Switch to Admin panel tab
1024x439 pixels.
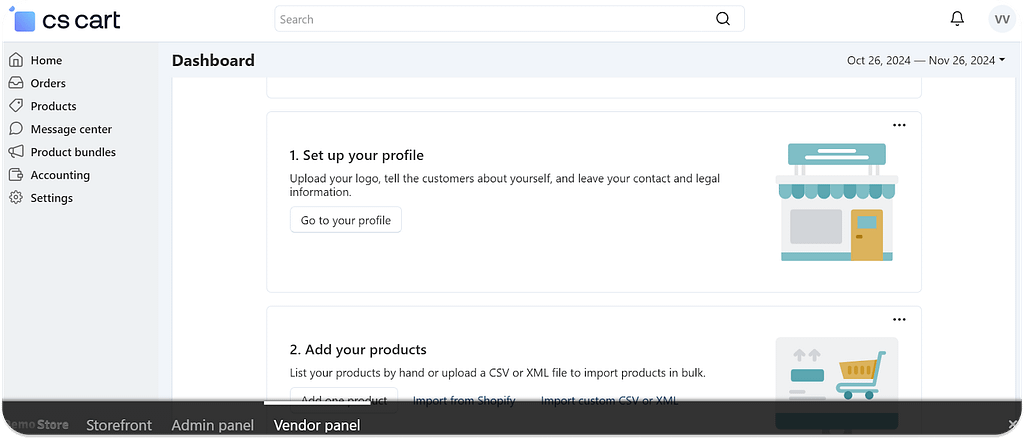[x=212, y=425]
